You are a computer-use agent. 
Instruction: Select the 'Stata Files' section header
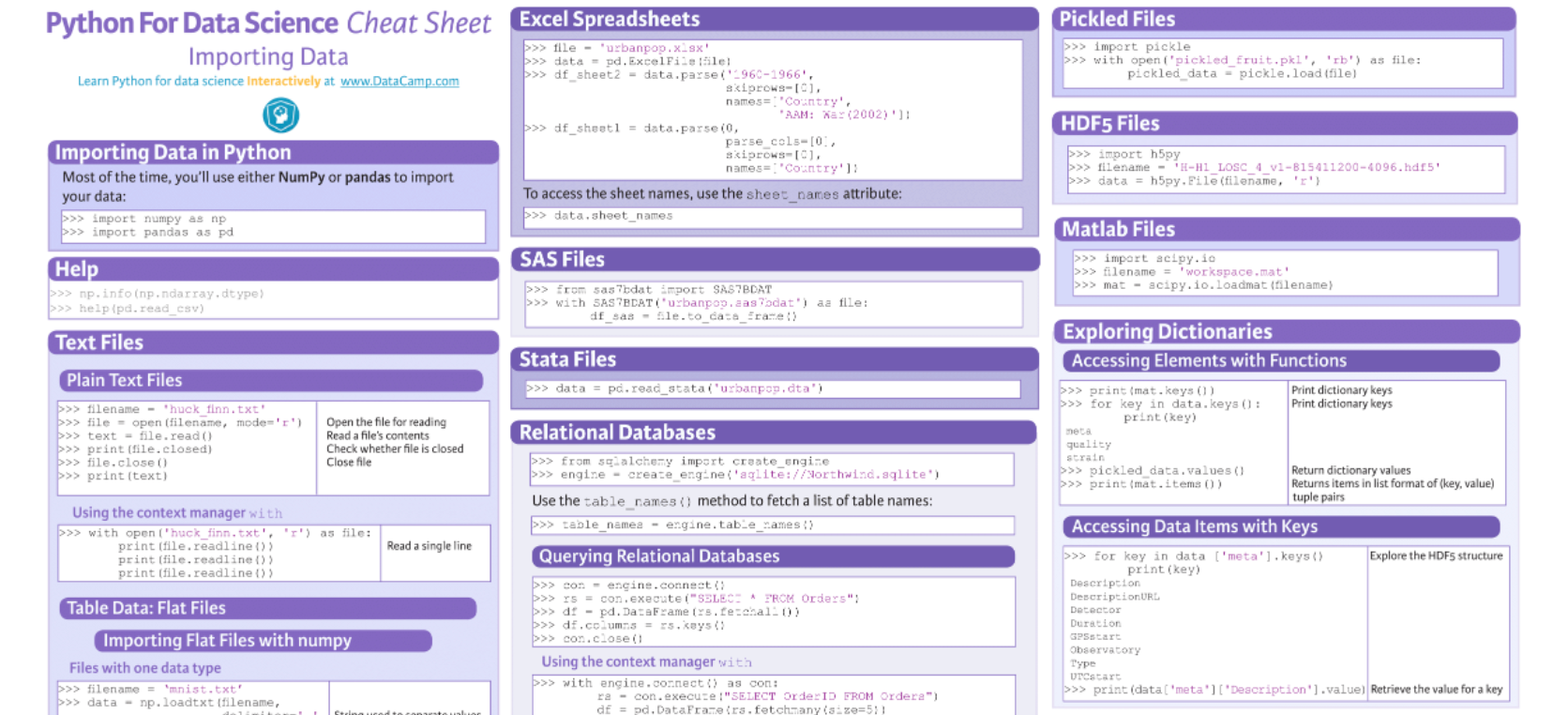click(x=774, y=359)
